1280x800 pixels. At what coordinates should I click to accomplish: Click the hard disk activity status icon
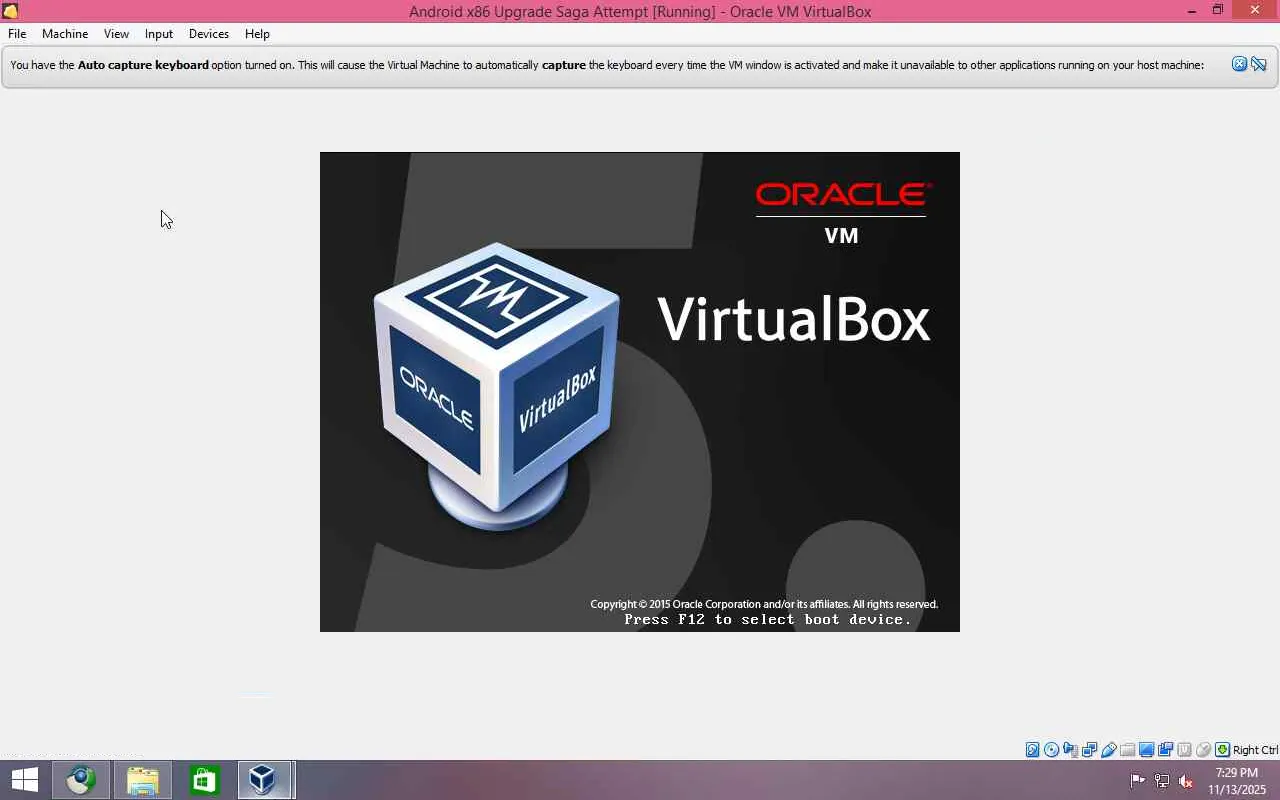coord(1033,750)
